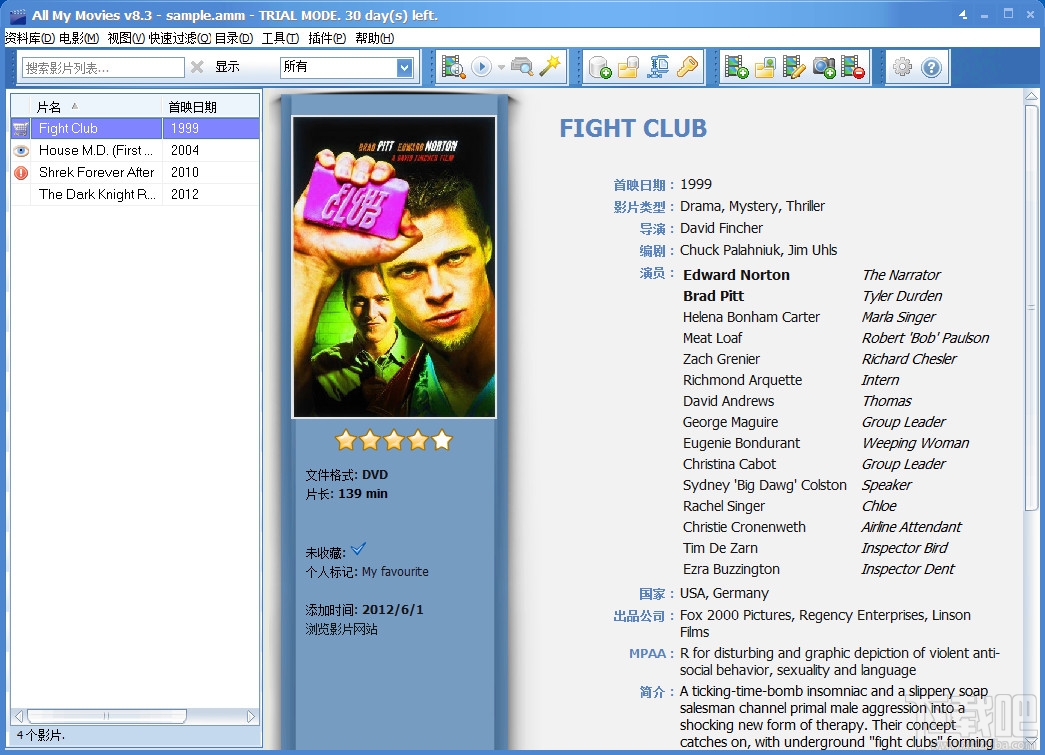The width and height of the screenshot is (1045, 755).
Task: Open the 目录(D) menu
Action: (x=234, y=38)
